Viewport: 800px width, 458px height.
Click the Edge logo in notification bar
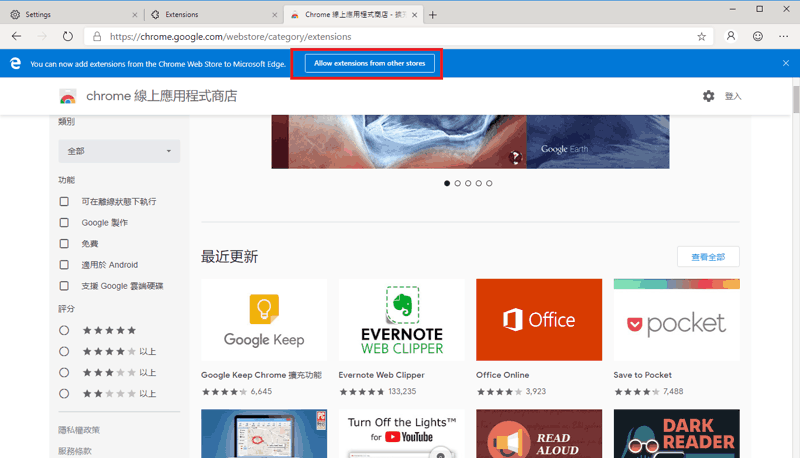click(x=15, y=63)
